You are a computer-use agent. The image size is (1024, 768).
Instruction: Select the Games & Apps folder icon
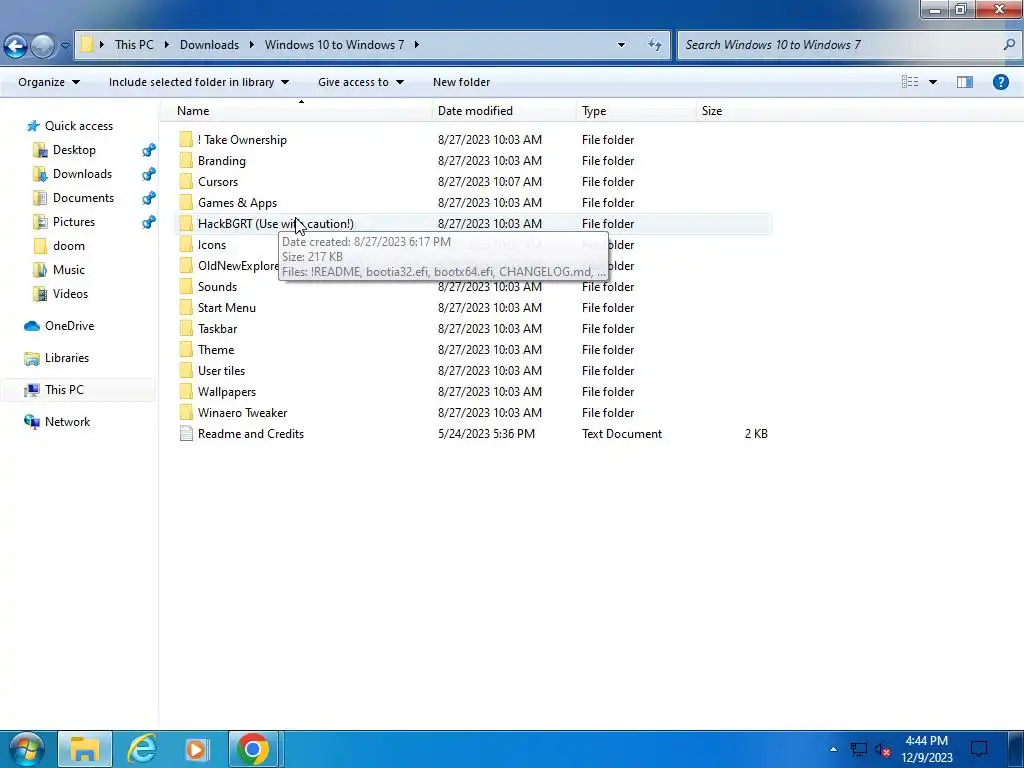click(x=186, y=202)
